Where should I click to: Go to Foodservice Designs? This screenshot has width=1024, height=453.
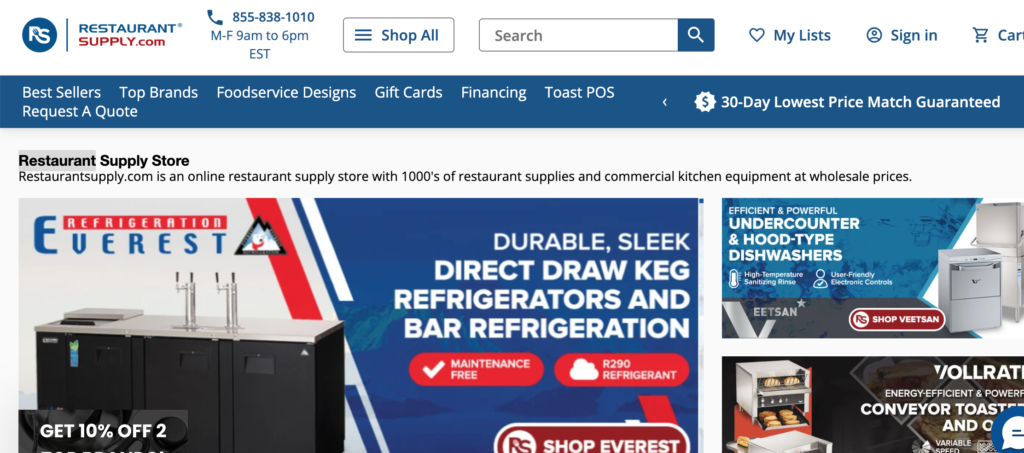(286, 93)
